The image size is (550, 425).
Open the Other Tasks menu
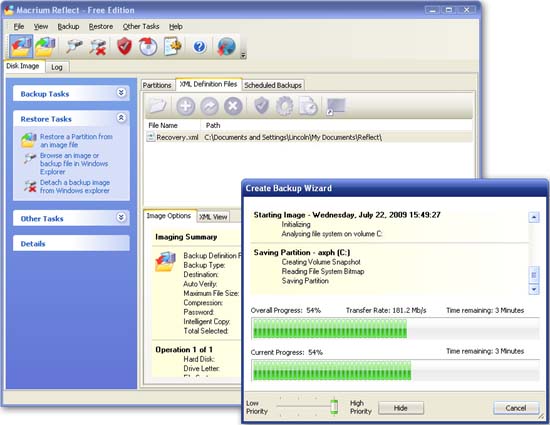click(x=141, y=27)
